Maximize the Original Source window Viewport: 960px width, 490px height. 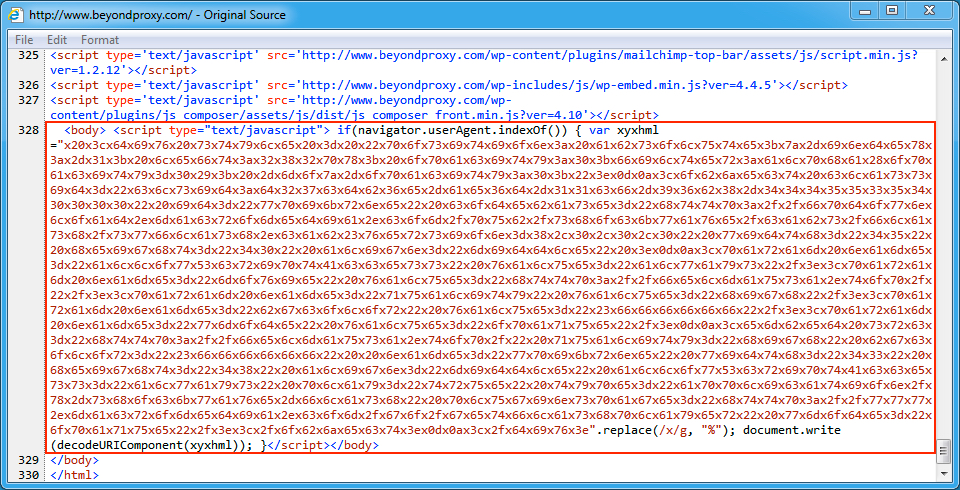tap(892, 10)
